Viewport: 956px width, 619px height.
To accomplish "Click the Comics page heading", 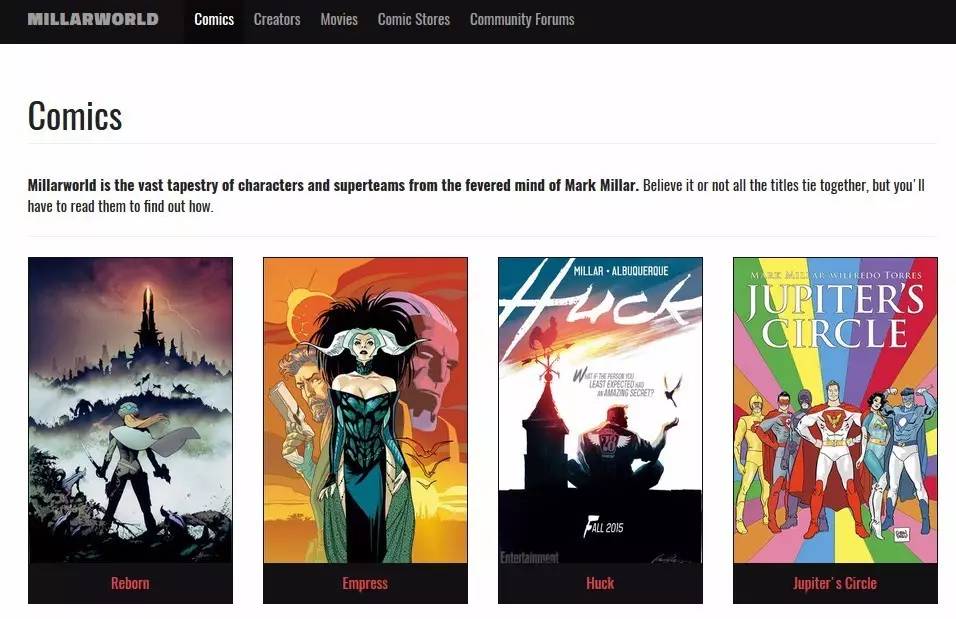I will (75, 116).
